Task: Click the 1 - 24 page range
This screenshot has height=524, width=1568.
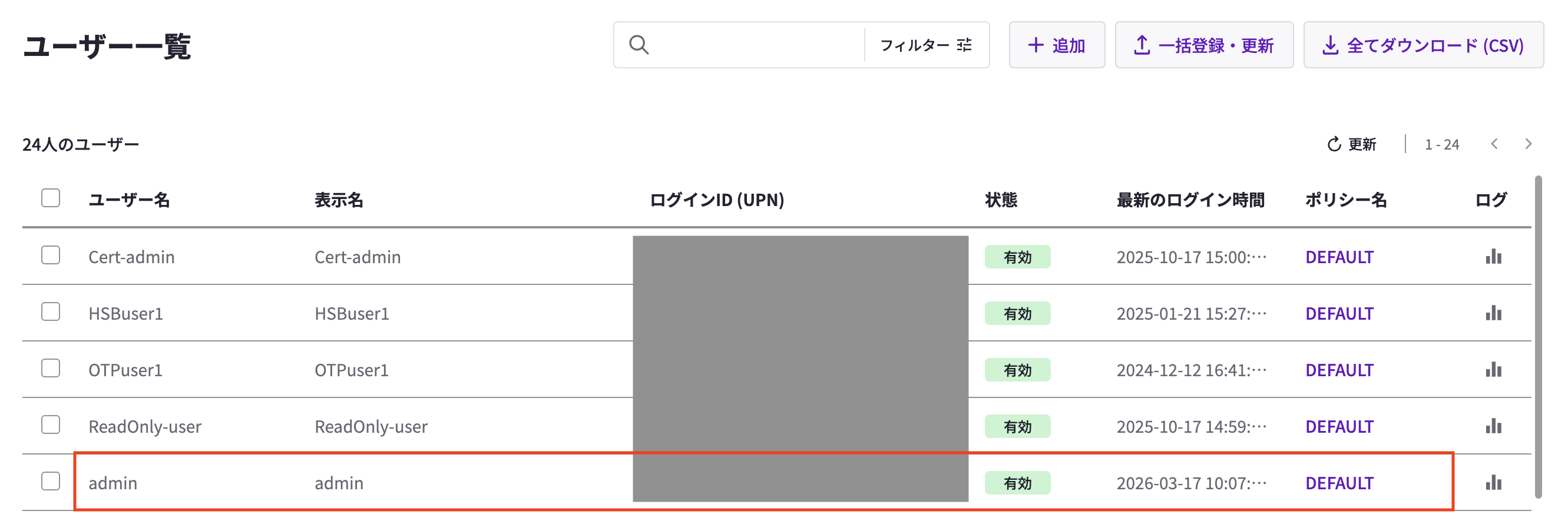Action: tap(1442, 145)
